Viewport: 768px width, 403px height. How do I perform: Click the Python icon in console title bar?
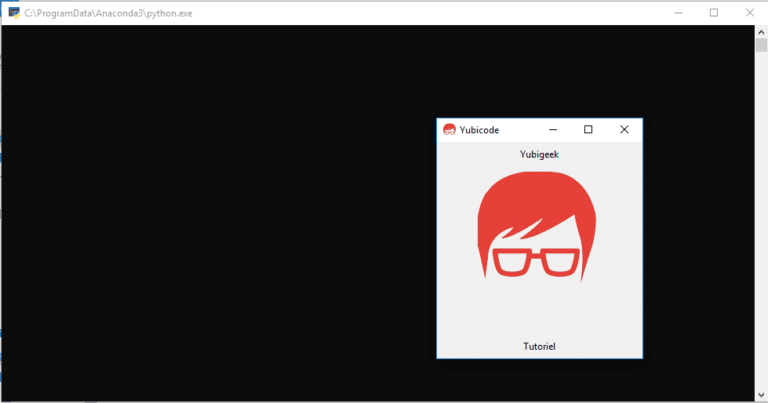point(14,13)
